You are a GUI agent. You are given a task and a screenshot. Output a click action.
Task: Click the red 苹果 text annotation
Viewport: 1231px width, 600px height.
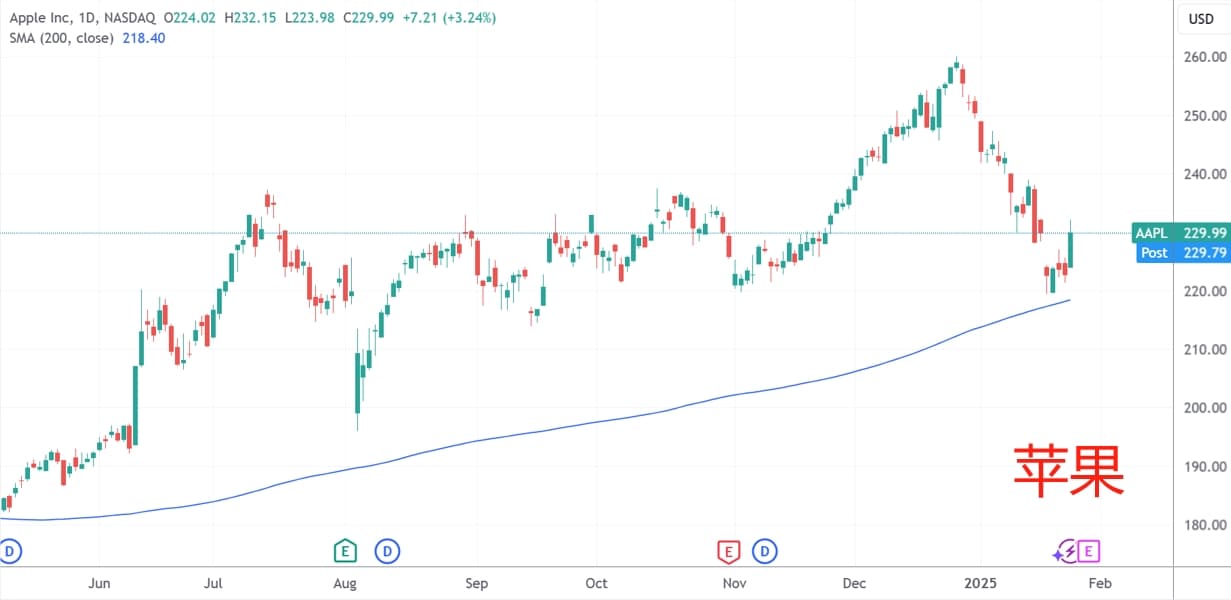pos(1068,472)
